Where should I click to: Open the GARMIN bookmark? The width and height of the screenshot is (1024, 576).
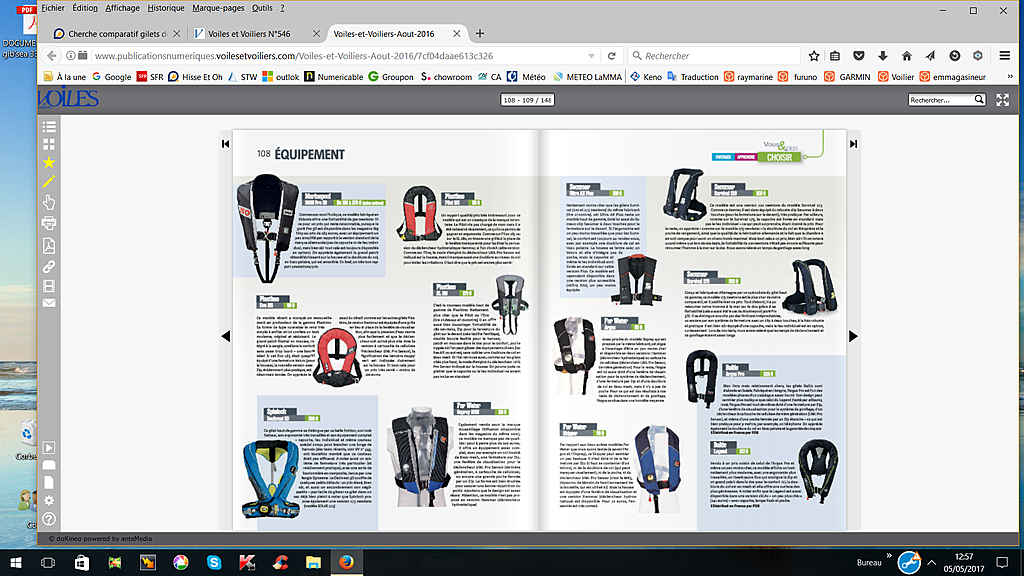point(847,77)
